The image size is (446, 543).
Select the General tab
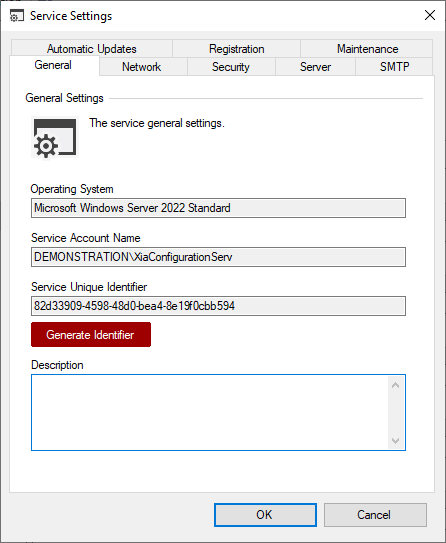(54, 65)
